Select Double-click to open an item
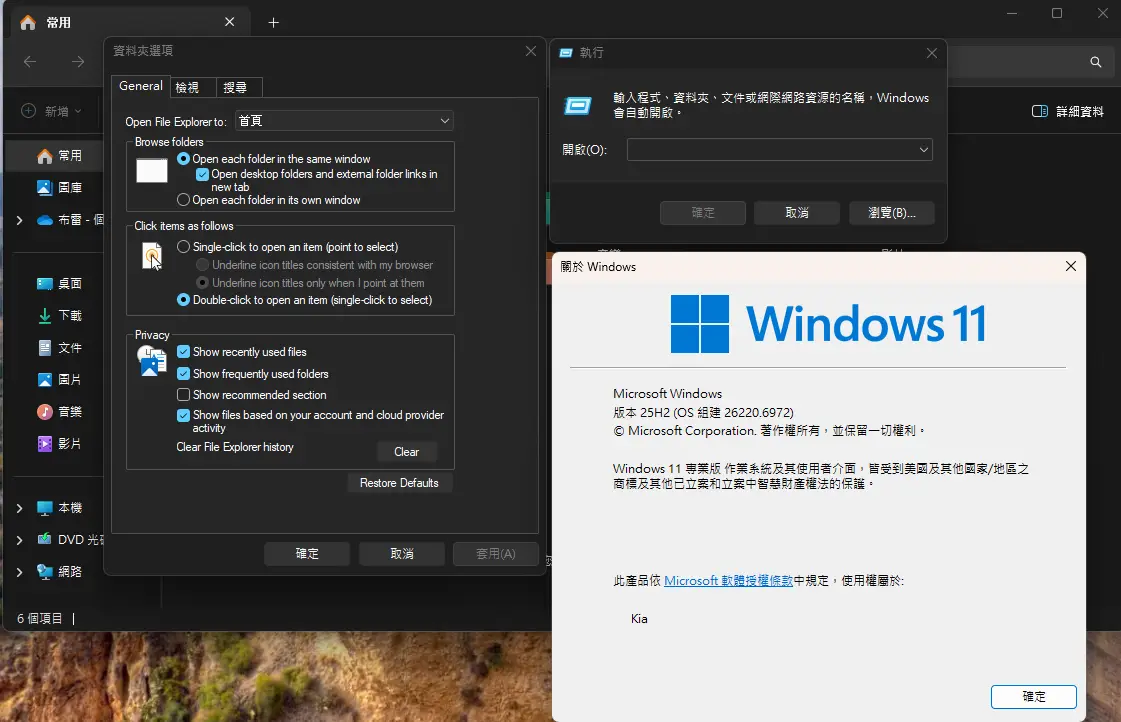Image resolution: width=1121 pixels, height=722 pixels. (x=184, y=300)
